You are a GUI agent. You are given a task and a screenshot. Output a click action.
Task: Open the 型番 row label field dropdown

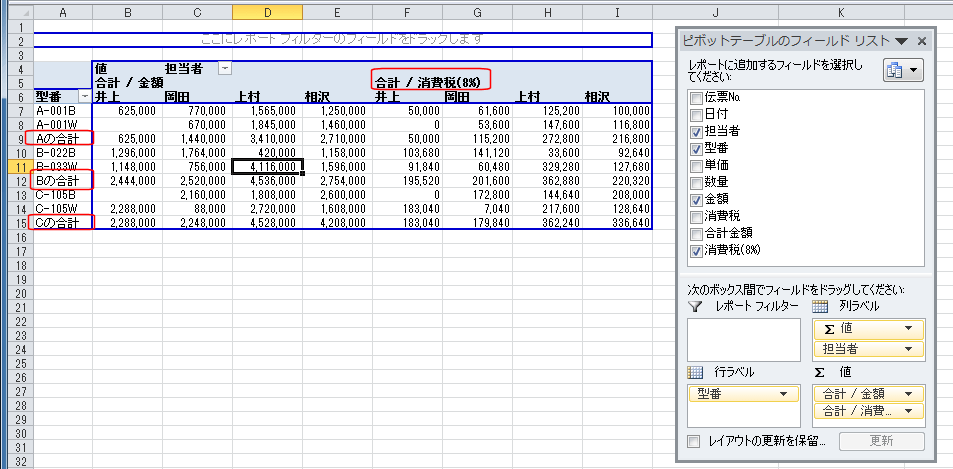point(782,394)
